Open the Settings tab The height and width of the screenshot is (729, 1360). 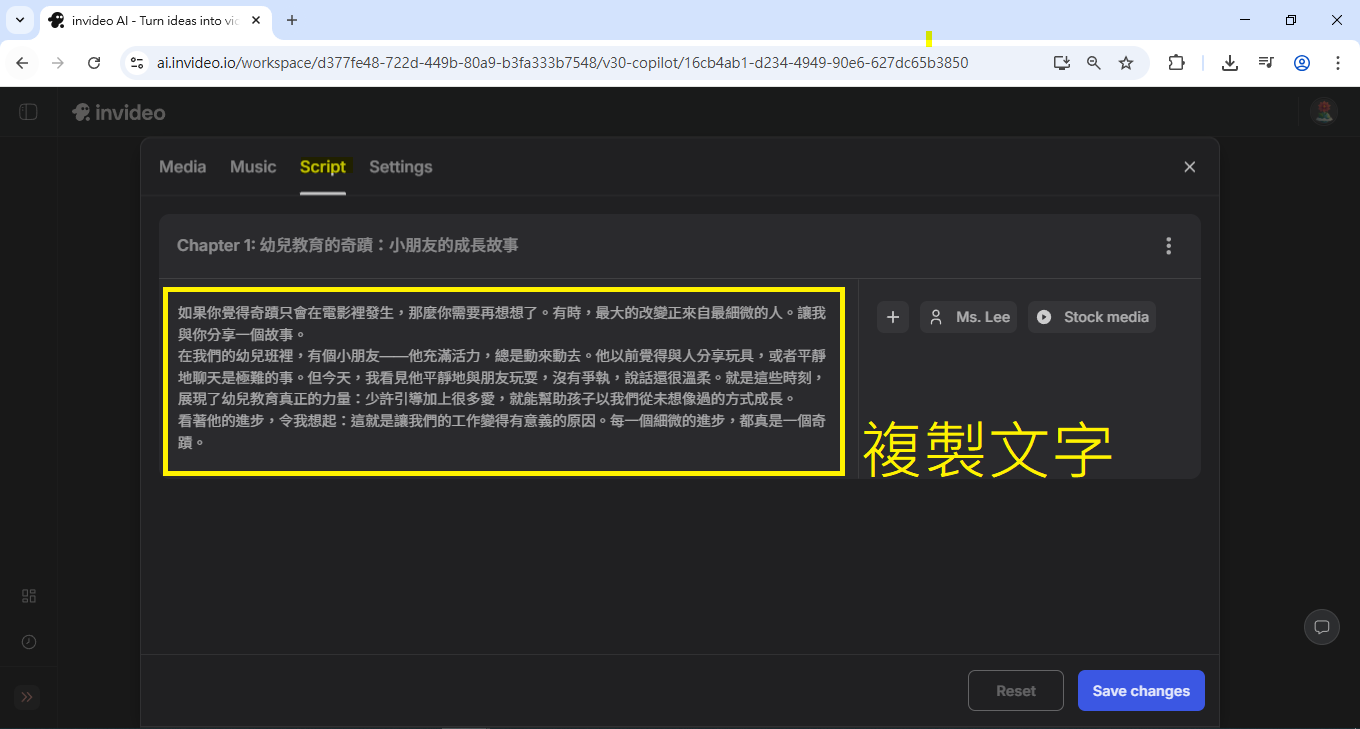point(400,167)
